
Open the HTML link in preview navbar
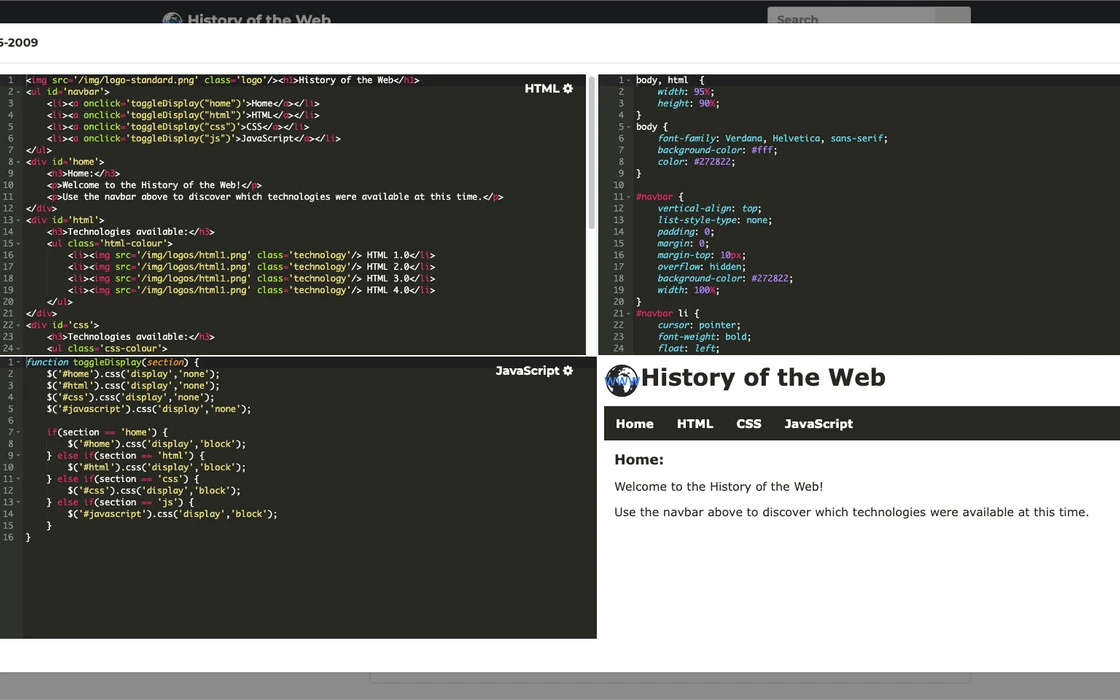(695, 424)
